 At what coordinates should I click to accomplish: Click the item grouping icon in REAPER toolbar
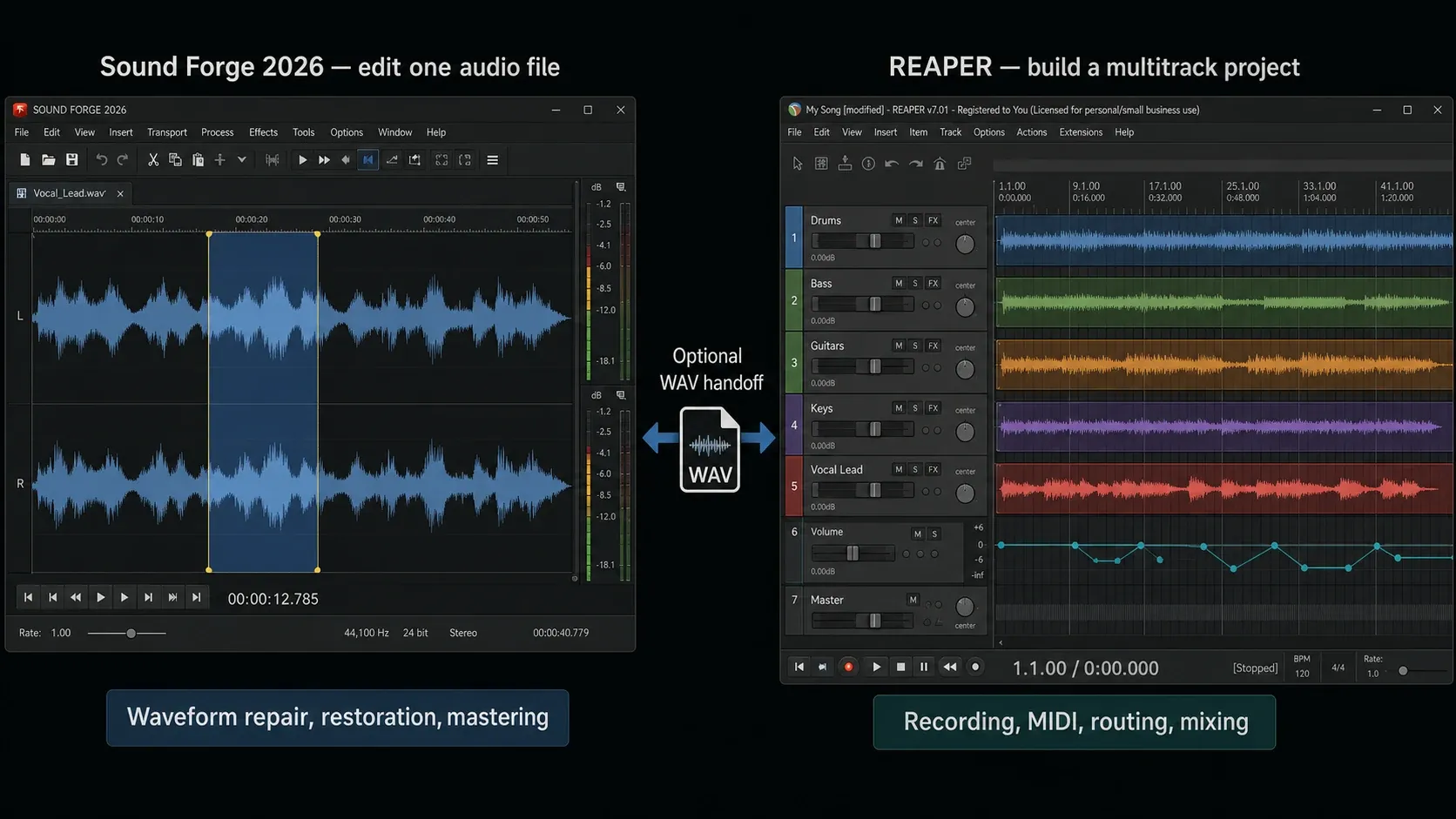tap(964, 164)
